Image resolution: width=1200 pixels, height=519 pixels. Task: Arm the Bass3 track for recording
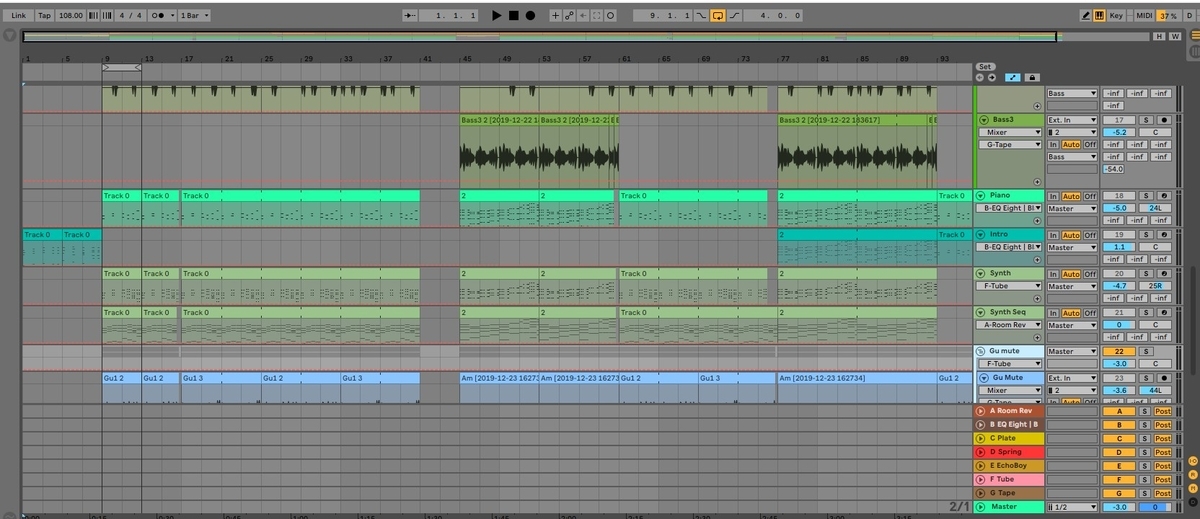pos(1162,120)
